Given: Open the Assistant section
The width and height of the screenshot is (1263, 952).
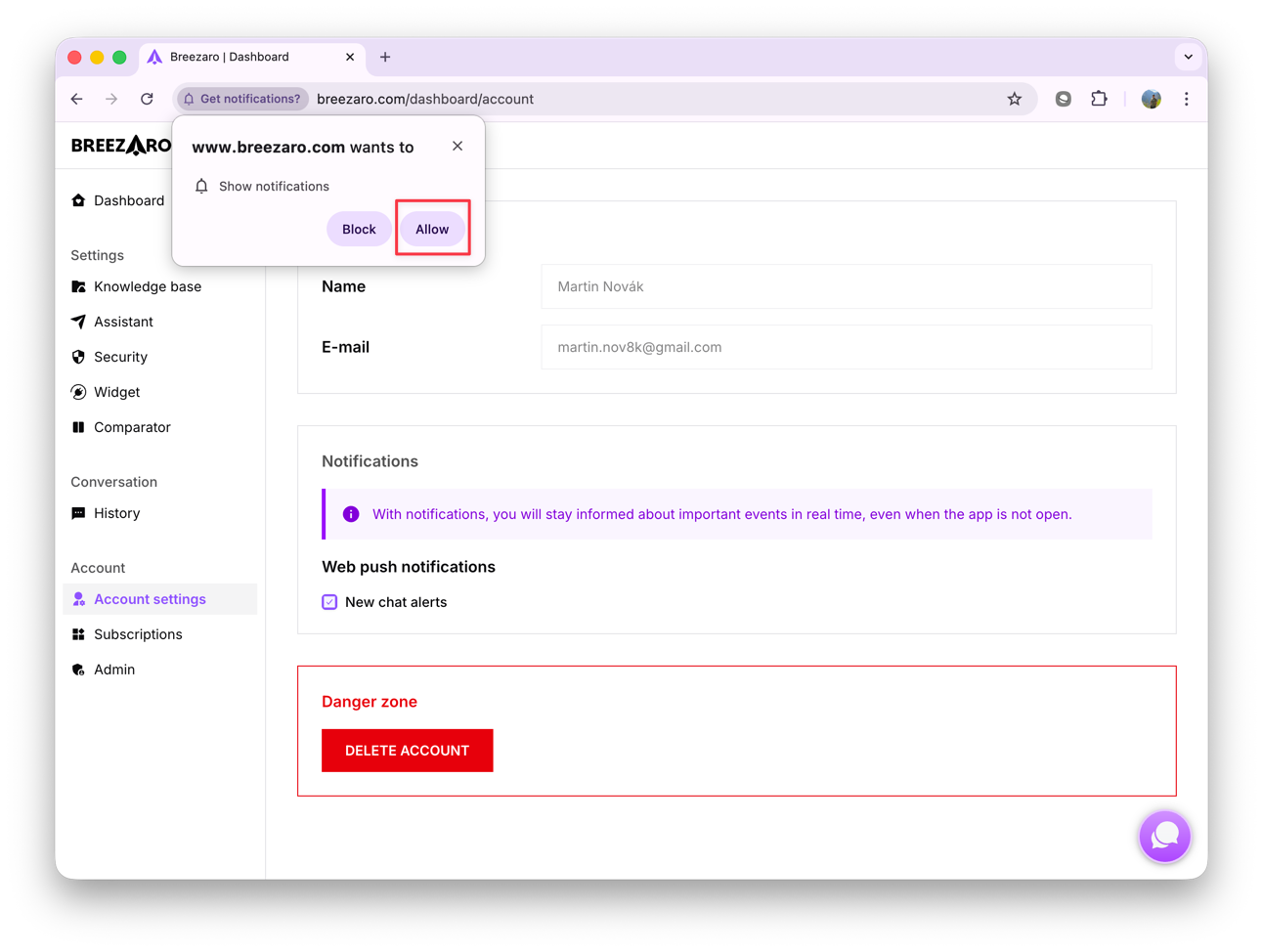Looking at the screenshot, I should 123,322.
